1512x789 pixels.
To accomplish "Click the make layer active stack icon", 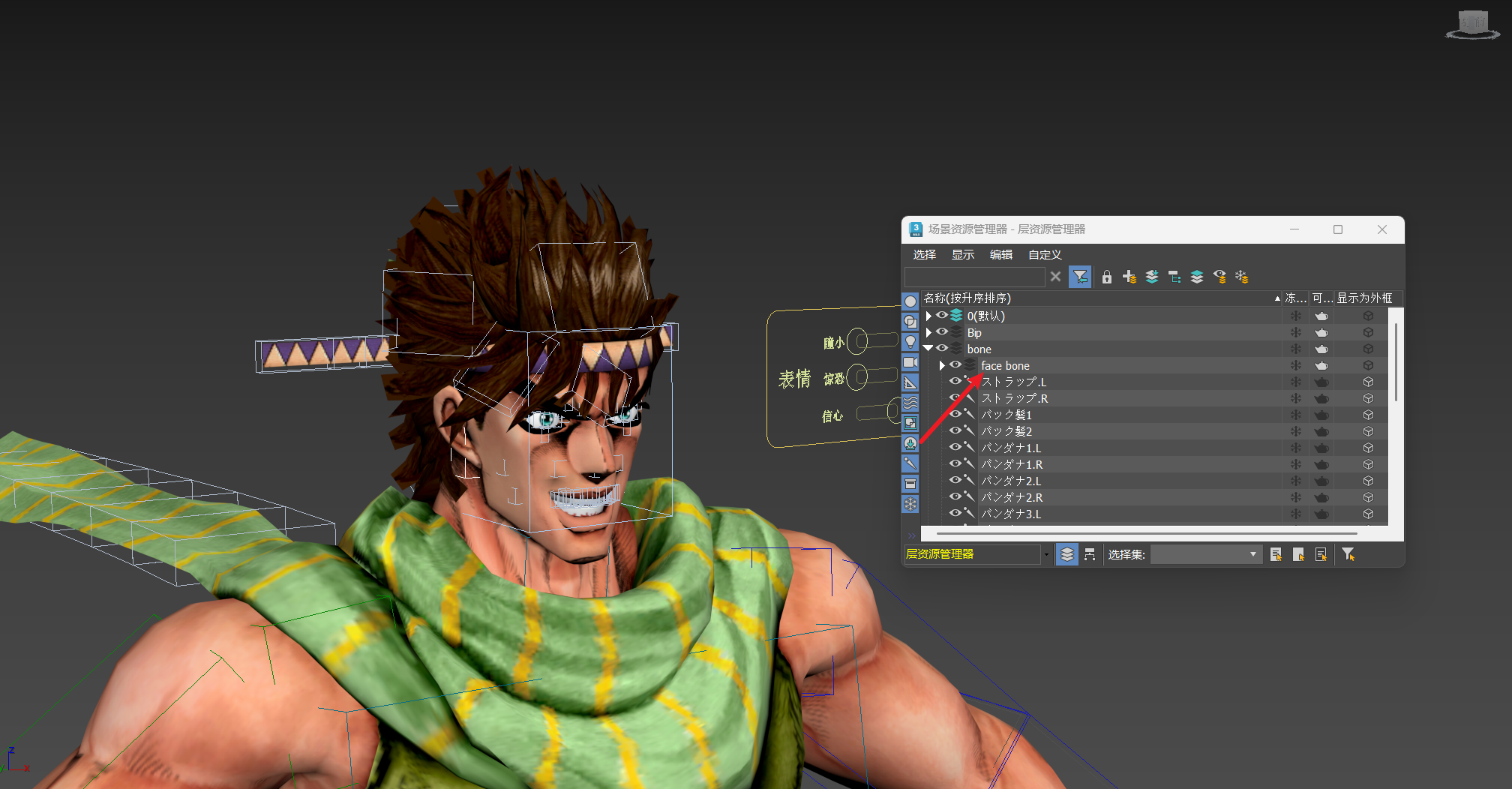I will 1197,277.
